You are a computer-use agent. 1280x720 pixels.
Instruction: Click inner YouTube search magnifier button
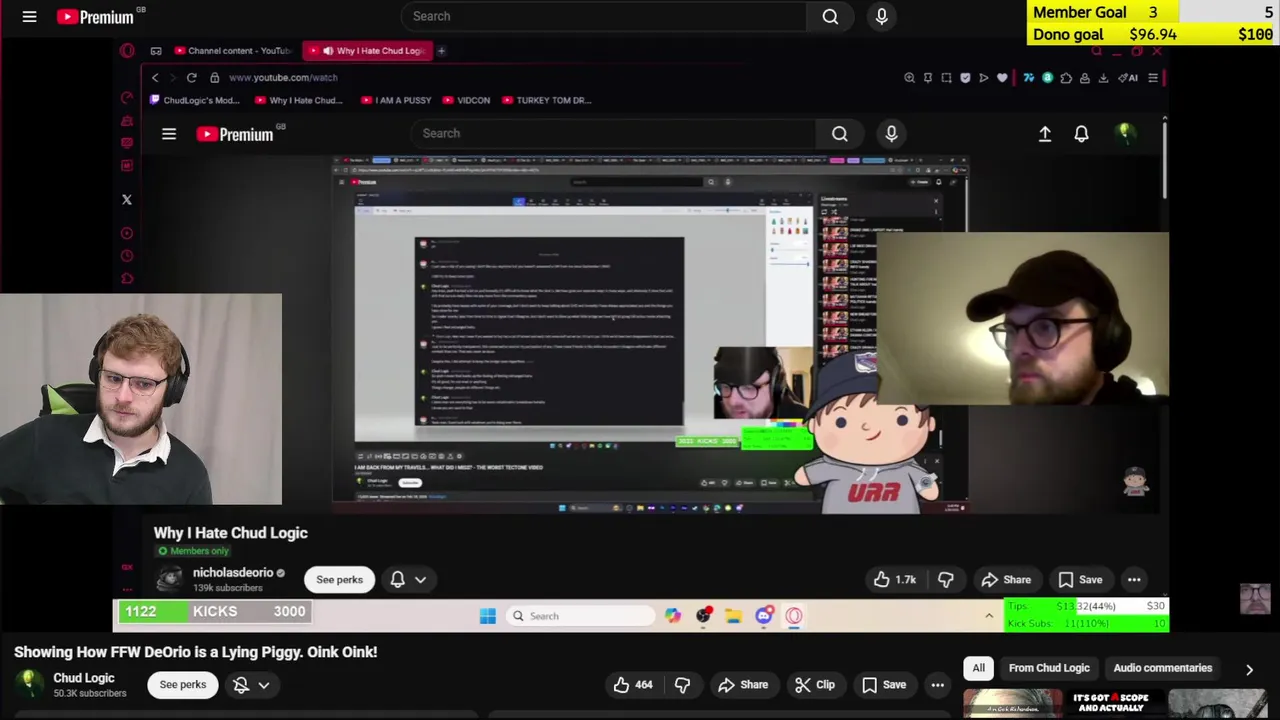pos(839,133)
